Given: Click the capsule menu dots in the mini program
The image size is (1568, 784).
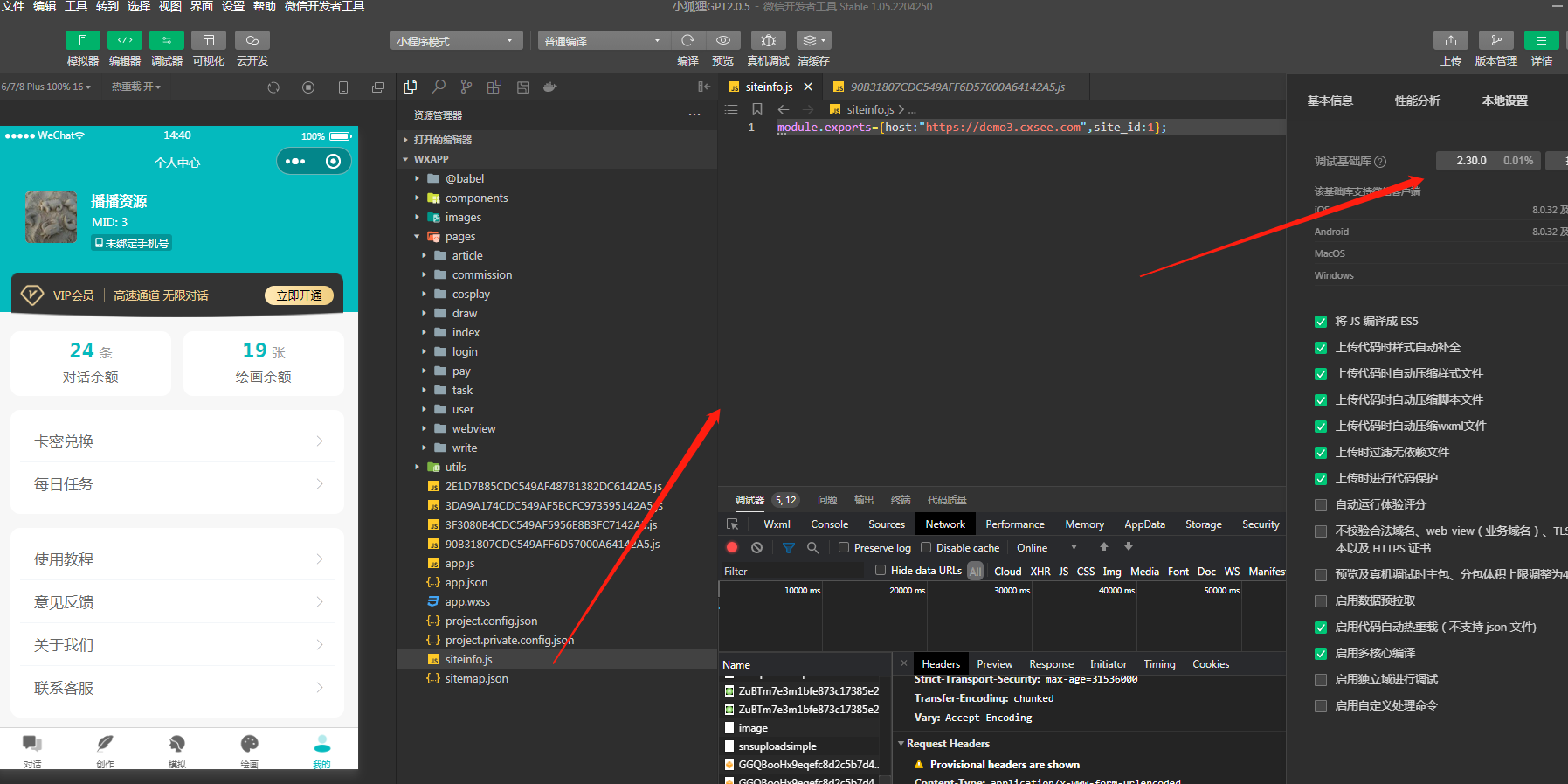Looking at the screenshot, I should (295, 162).
